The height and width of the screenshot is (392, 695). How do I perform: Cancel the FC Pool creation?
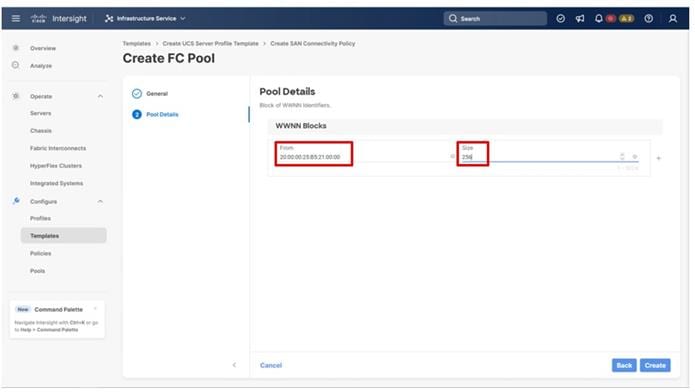(271, 365)
